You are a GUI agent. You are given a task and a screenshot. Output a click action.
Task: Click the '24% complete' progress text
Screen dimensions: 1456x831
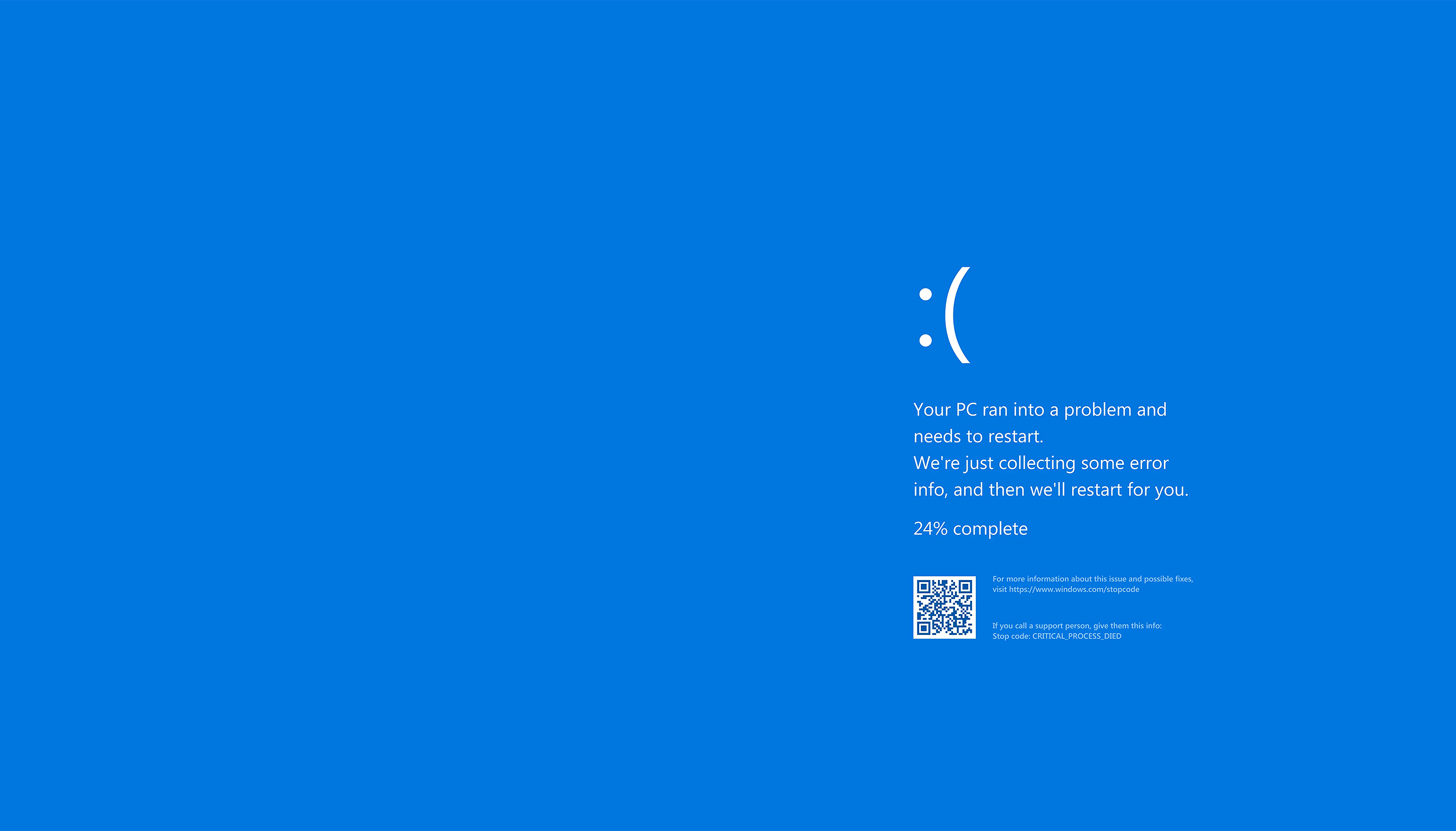click(970, 528)
